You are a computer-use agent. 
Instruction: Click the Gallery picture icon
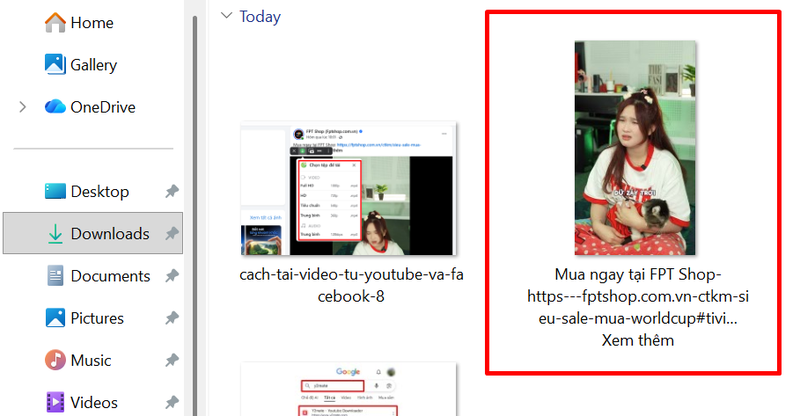click(x=55, y=64)
